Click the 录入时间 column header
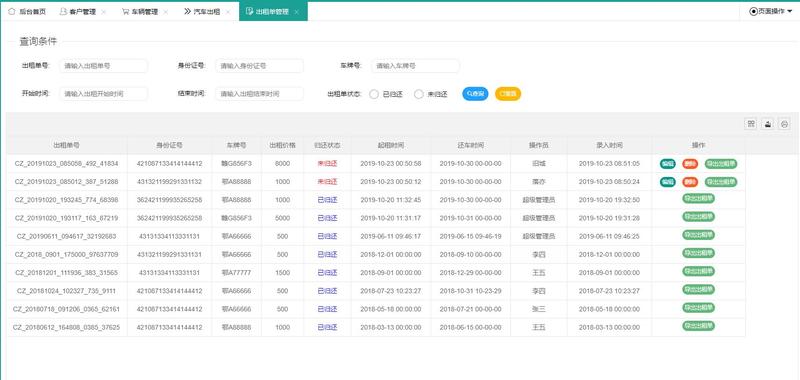Image resolution: width=800 pixels, height=380 pixels. point(609,145)
